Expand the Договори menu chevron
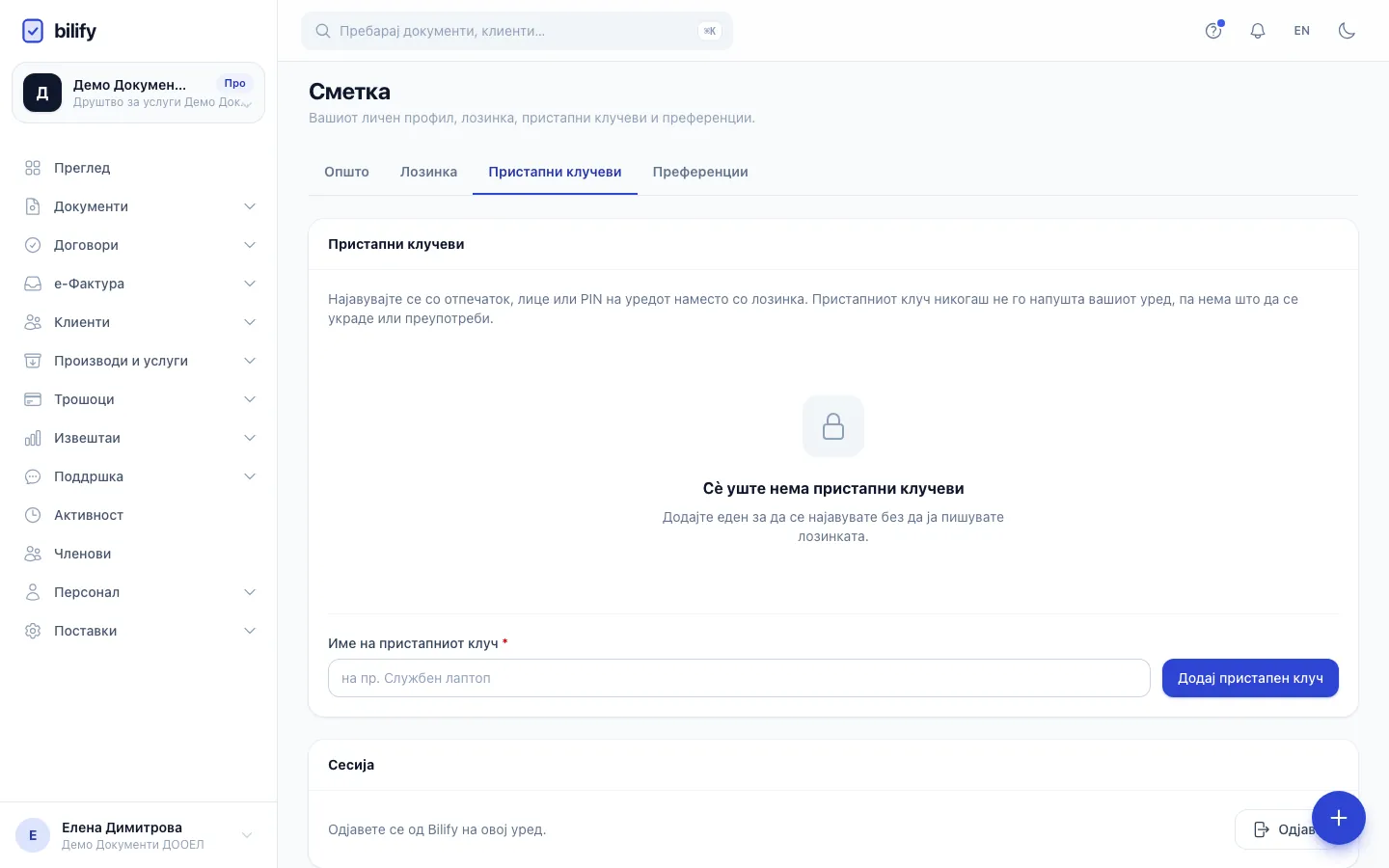Screen dimensions: 1389x868 [x=250, y=245]
